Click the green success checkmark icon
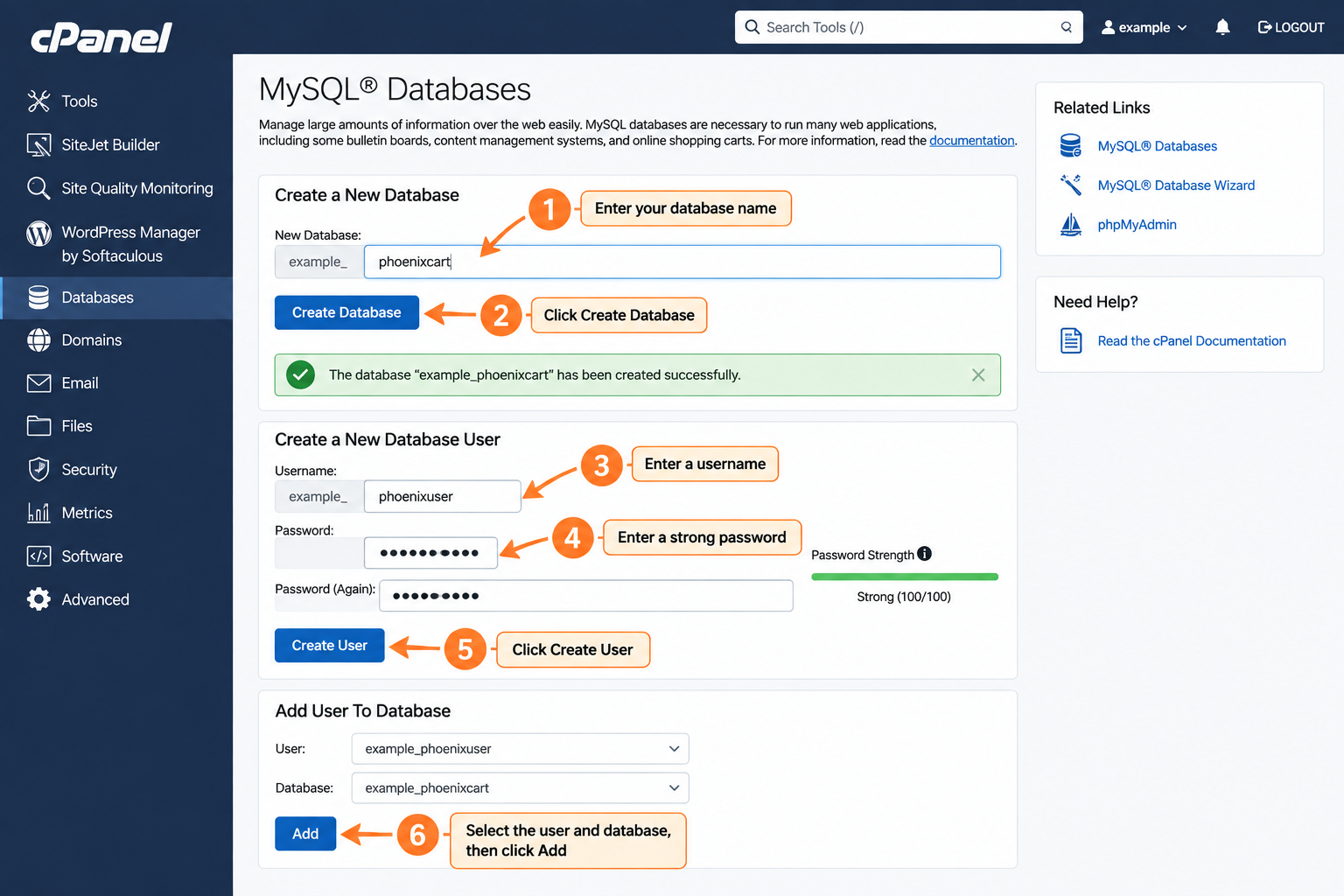This screenshot has width=1344, height=896. [x=300, y=374]
